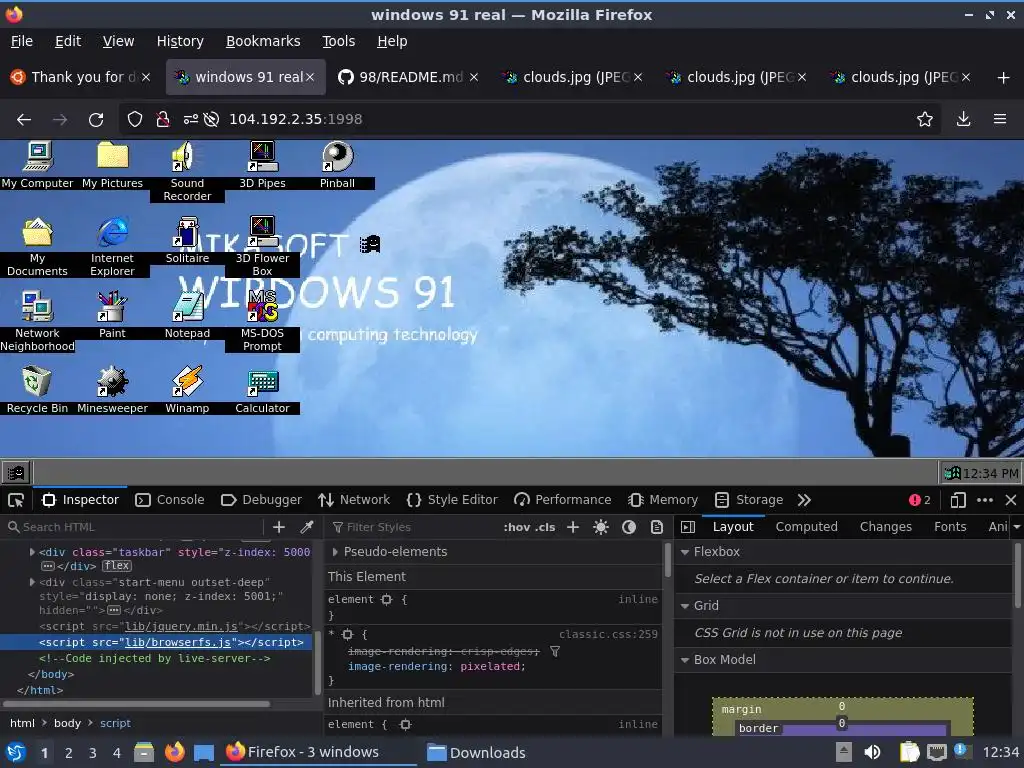Viewport: 1024px width, 768px height.
Task: Open a new browser tab
Action: [1004, 78]
